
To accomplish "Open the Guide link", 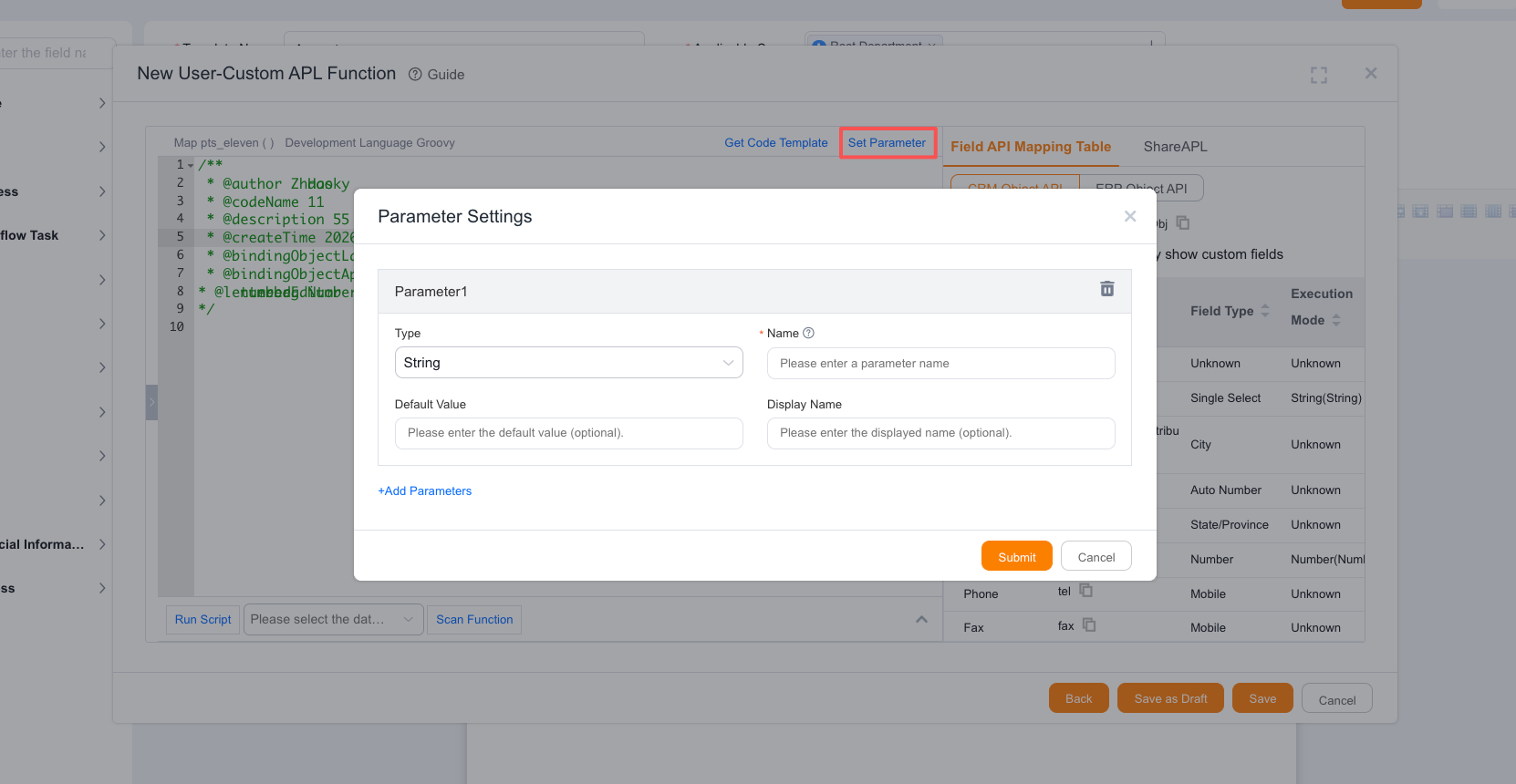I will (437, 75).
